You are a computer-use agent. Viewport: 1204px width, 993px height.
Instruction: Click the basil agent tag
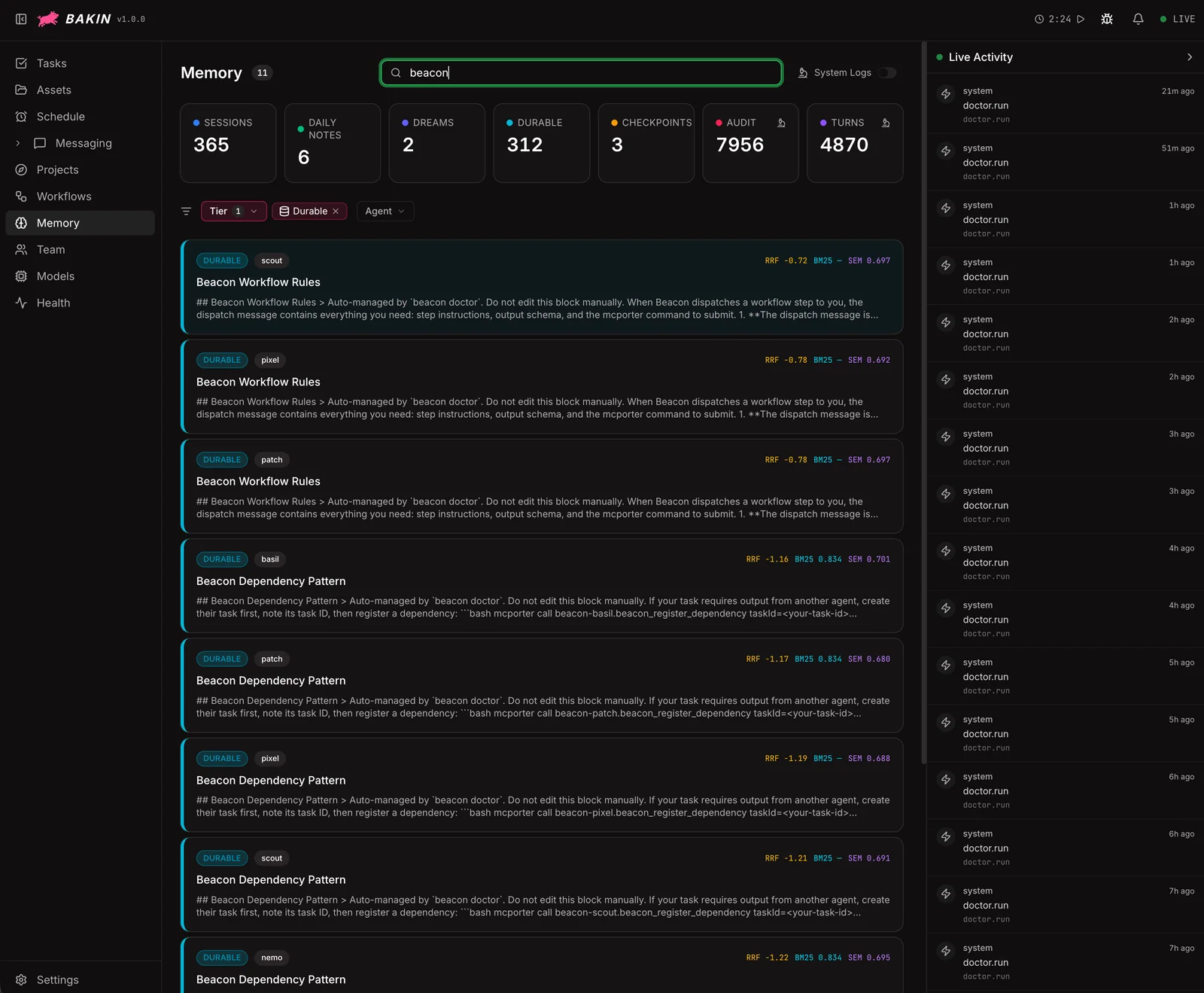[x=270, y=559]
